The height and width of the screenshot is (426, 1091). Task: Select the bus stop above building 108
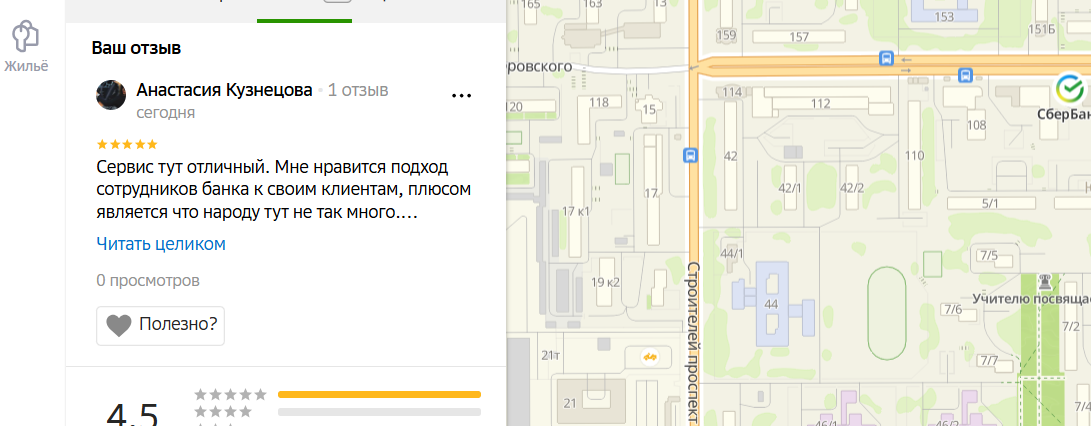(x=965, y=74)
